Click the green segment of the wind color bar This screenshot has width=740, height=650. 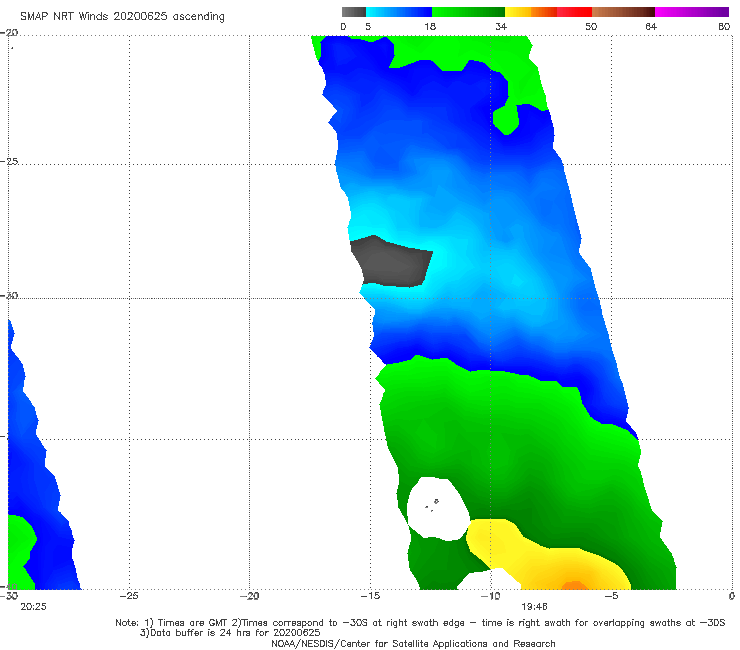[x=468, y=12]
